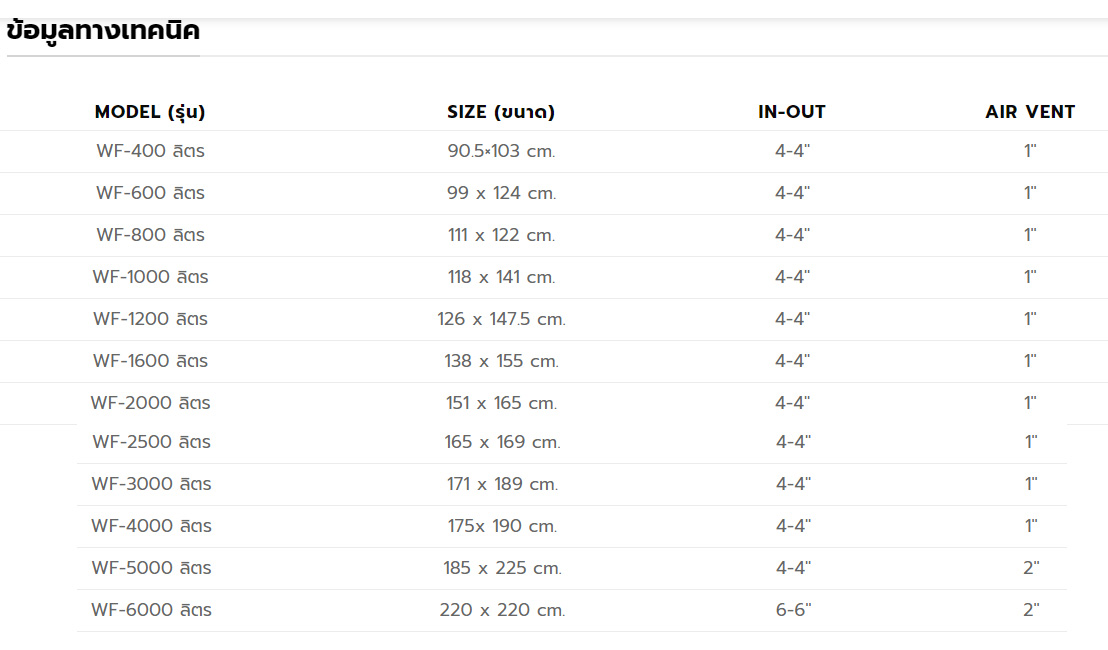Click the WF-1000 ลิตร model entry
Image resolution: width=1108 pixels, height=650 pixels.
pos(151,277)
